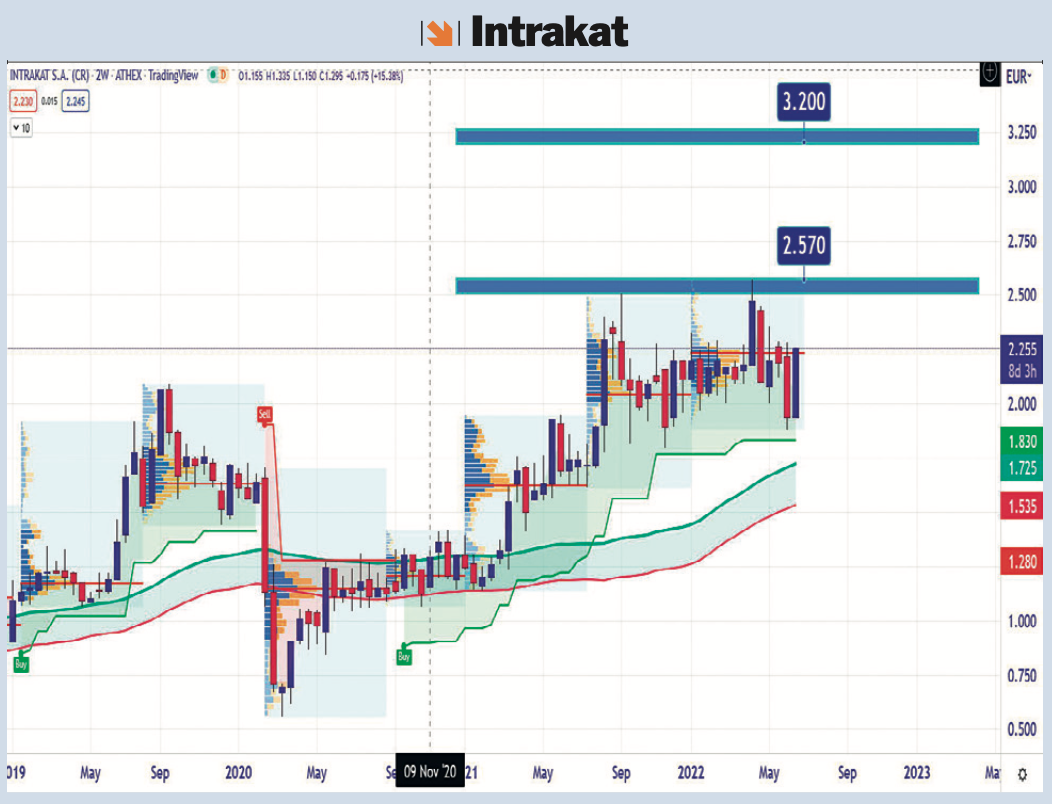Click the blue band near 2.500

717,286
